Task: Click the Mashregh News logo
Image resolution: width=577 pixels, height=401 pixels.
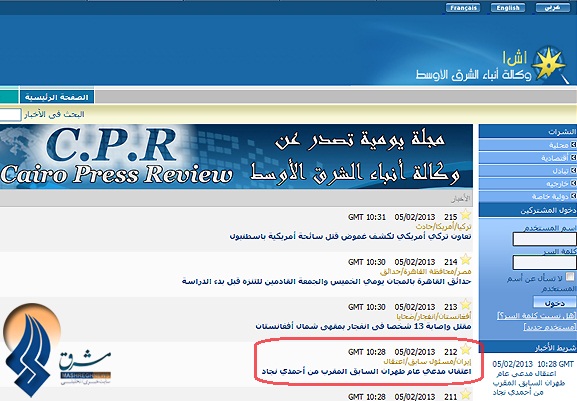Action: point(56,349)
